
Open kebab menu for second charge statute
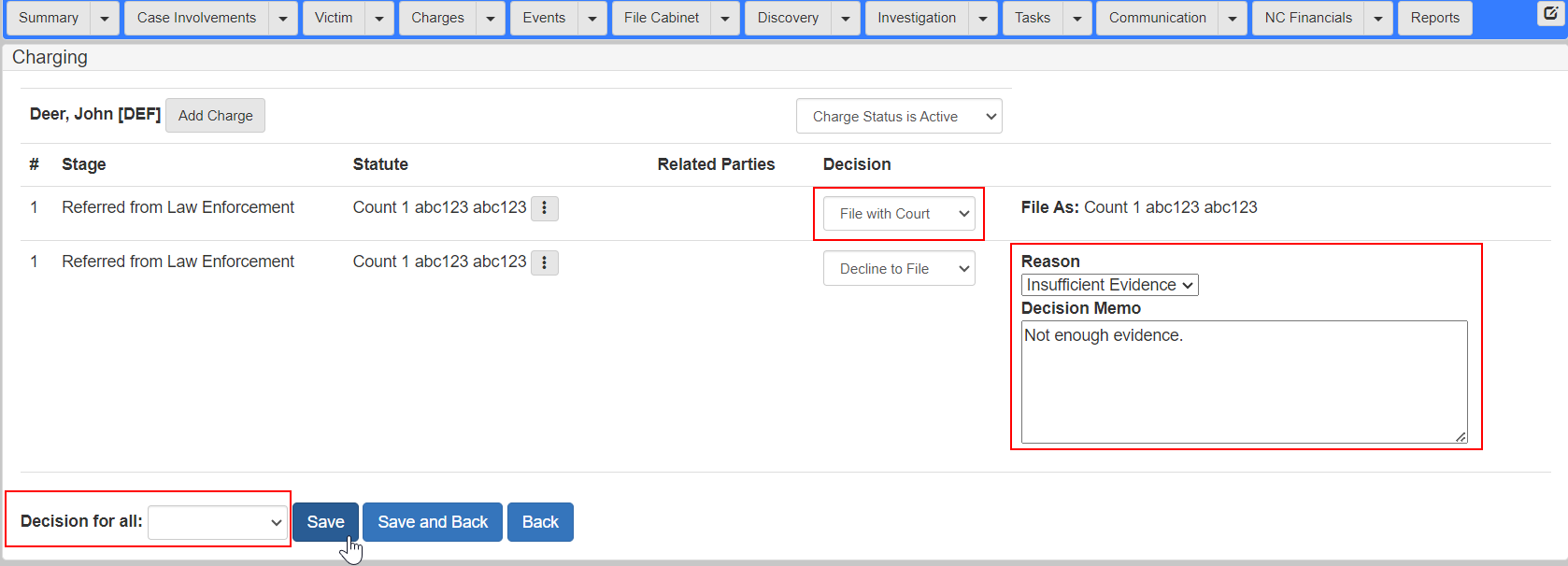tap(544, 262)
